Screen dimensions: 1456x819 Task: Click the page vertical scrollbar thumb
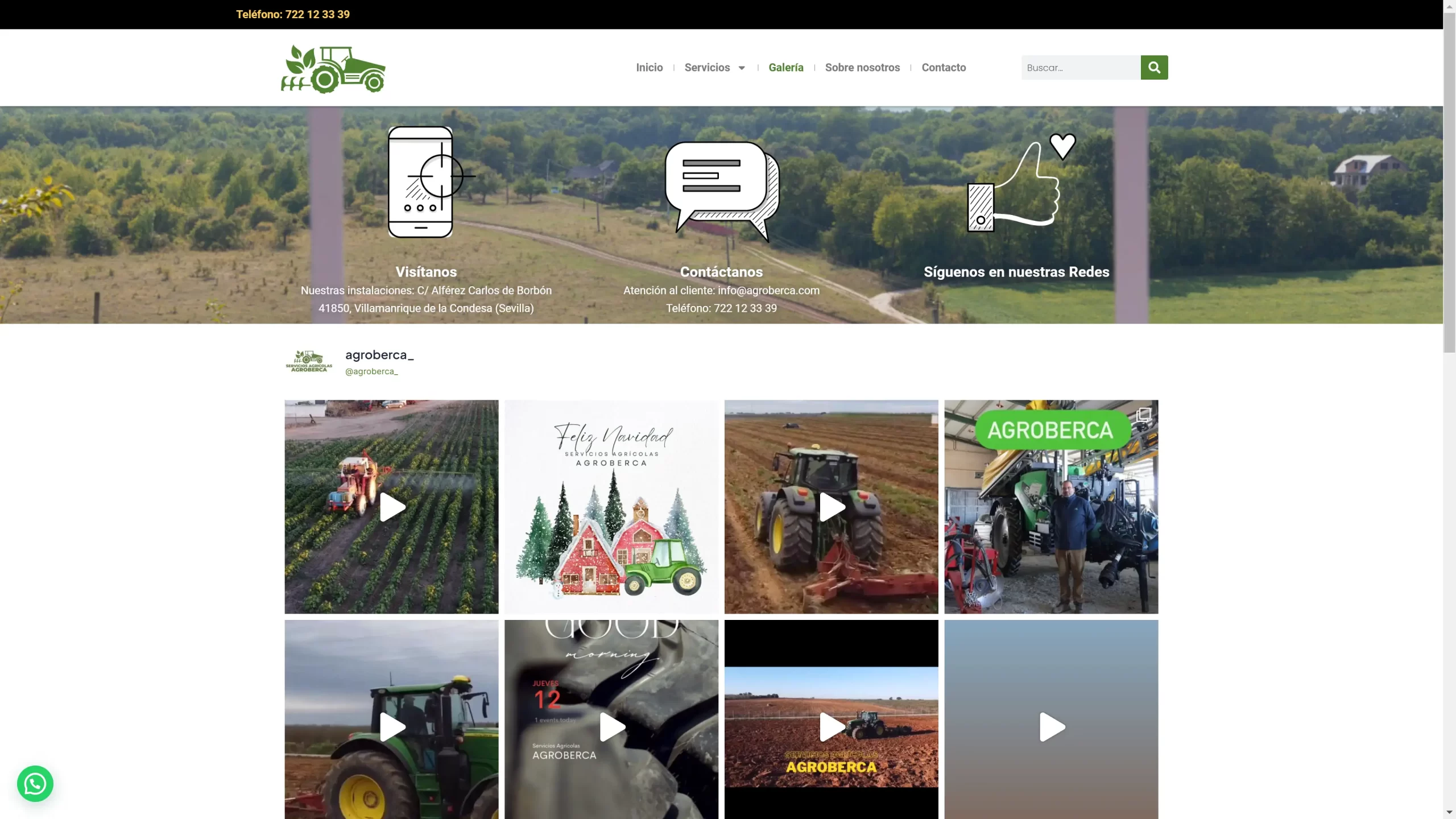pyautogui.click(x=1449, y=182)
